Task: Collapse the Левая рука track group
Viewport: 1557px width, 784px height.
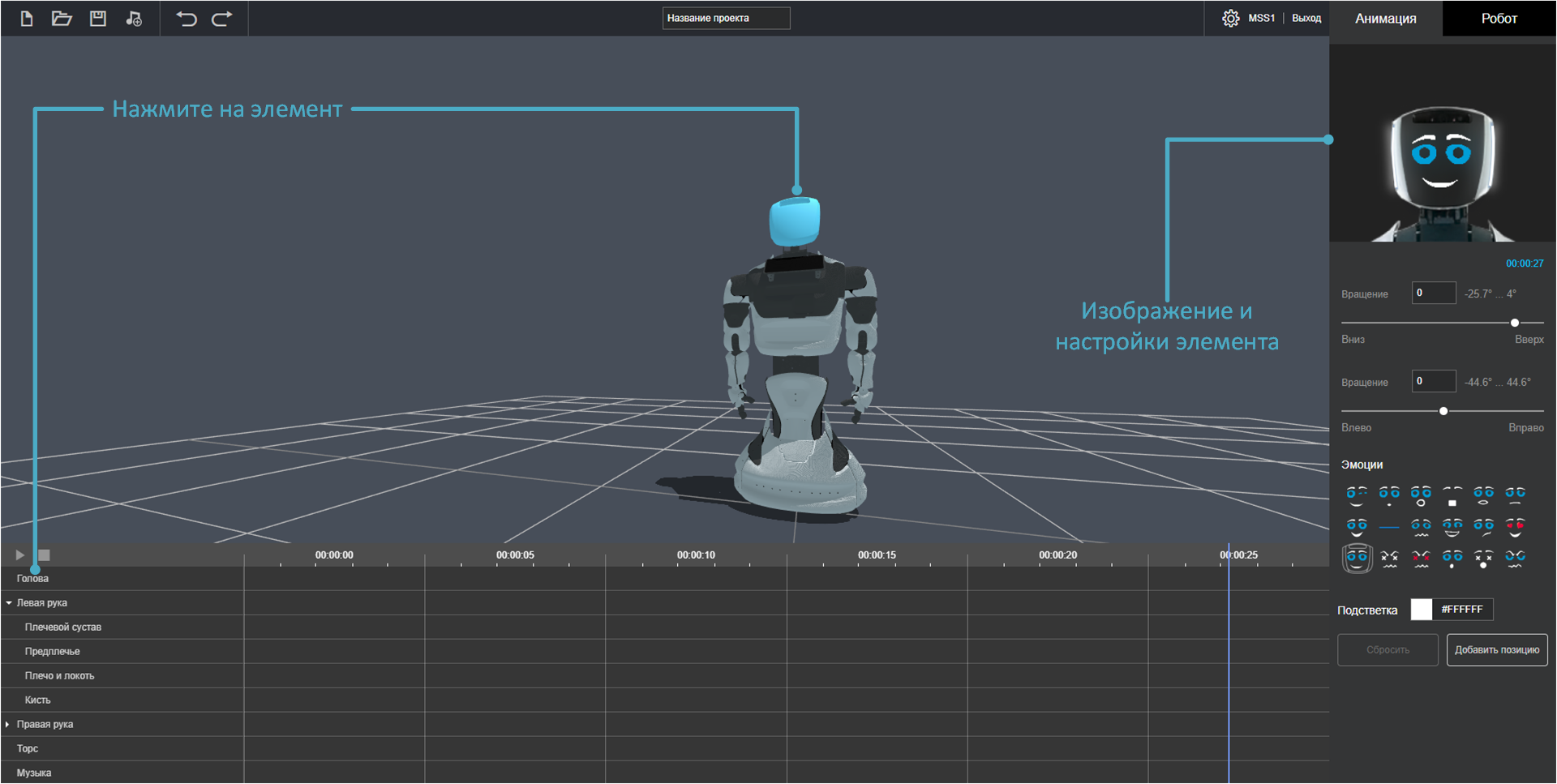Action: click(x=9, y=603)
